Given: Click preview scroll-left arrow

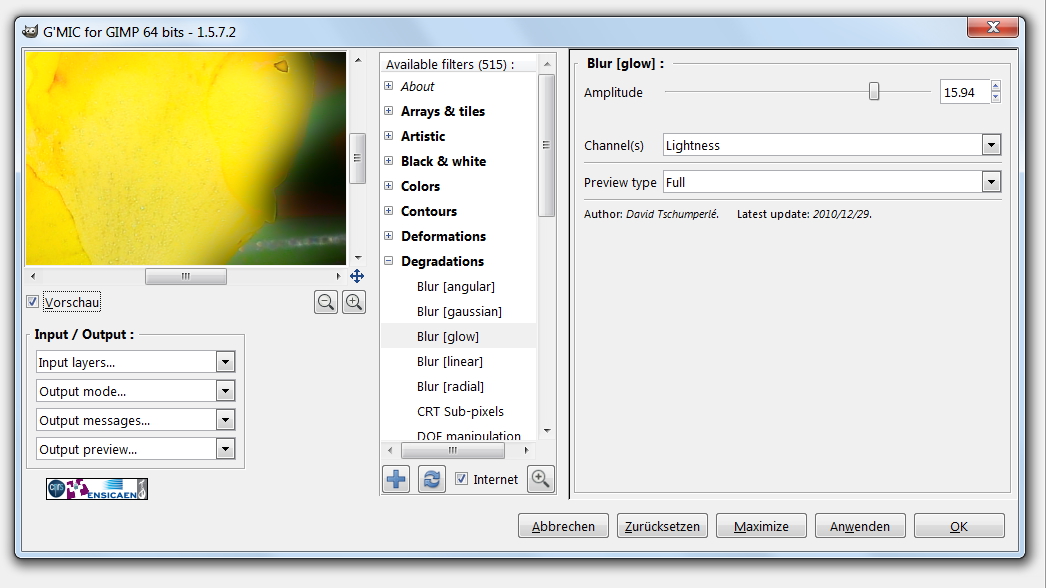Looking at the screenshot, I should 33,276.
